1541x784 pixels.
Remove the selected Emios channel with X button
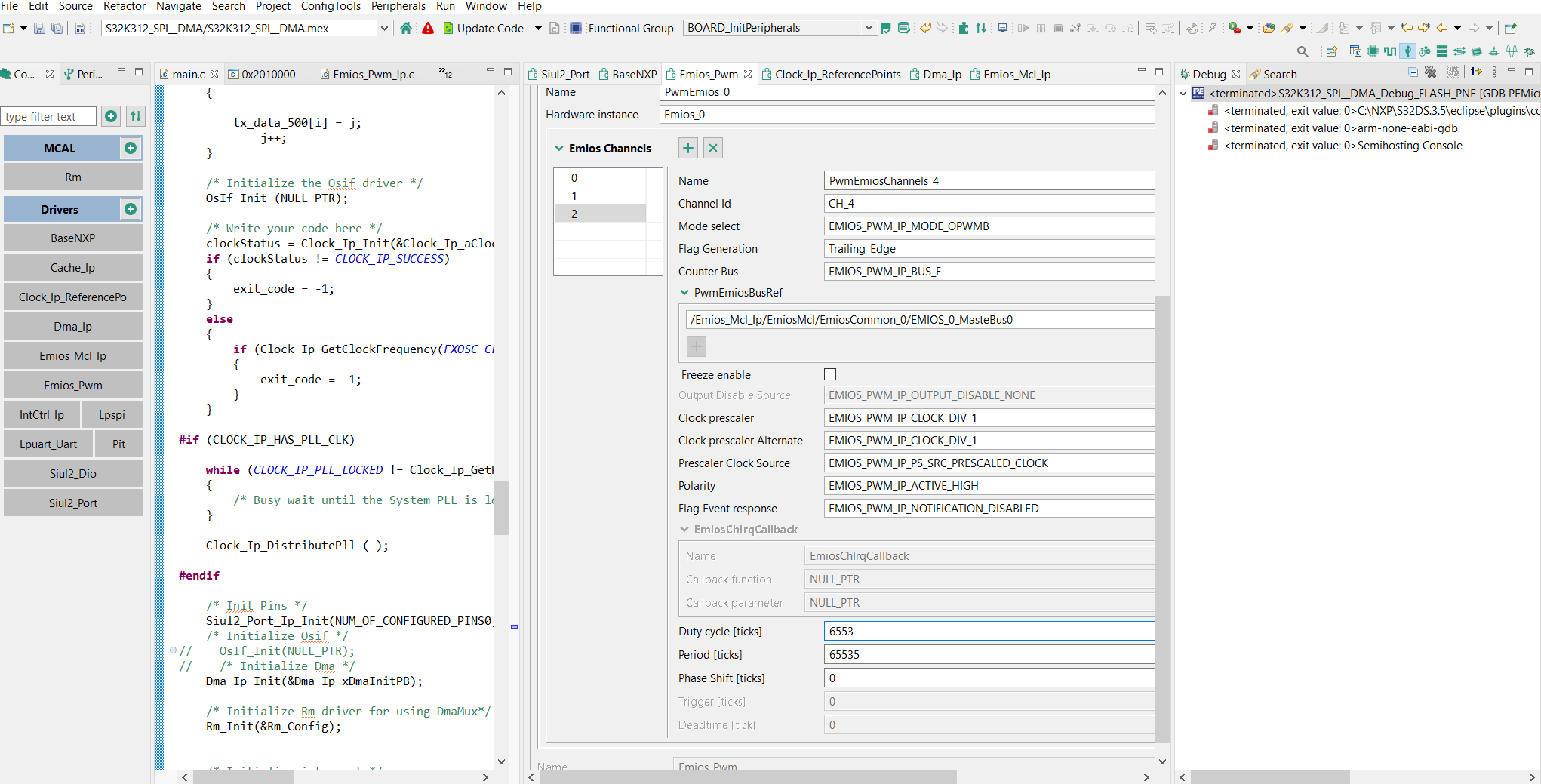[712, 148]
